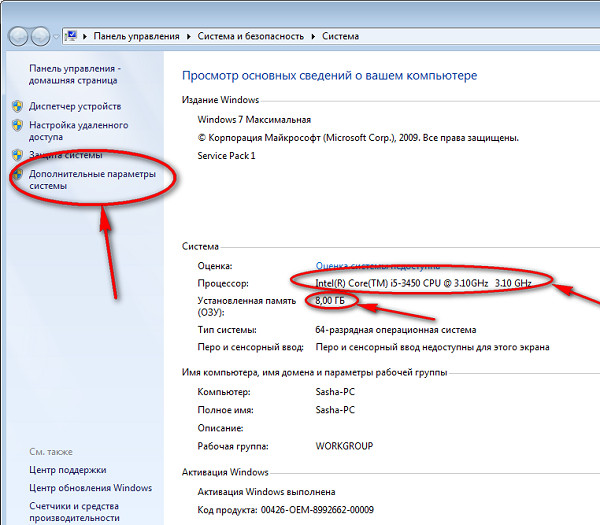Screen dimensions: 600x525
Task: Expand arrow before Система и безопасность breadcrumb
Action: coord(189,36)
